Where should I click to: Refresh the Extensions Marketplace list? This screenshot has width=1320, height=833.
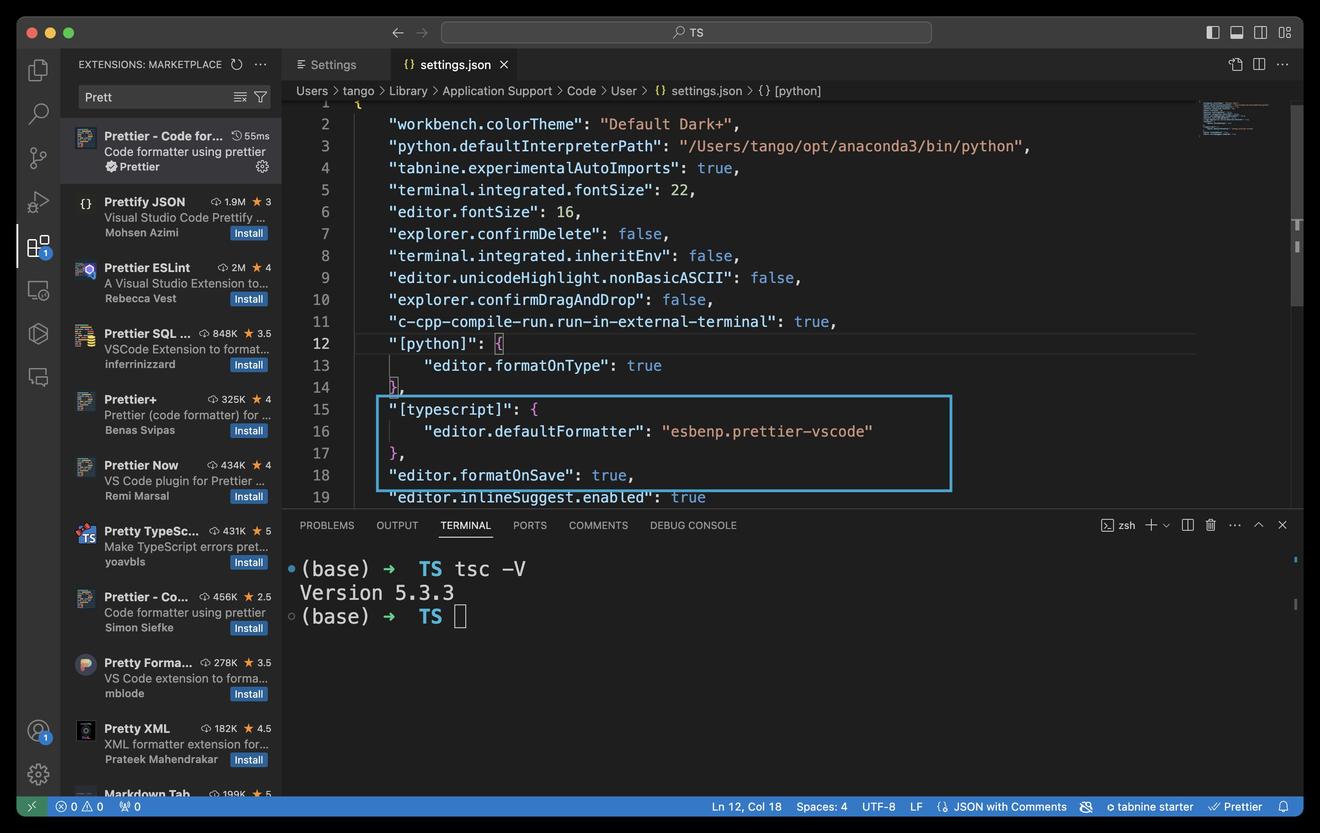[x=237, y=65]
